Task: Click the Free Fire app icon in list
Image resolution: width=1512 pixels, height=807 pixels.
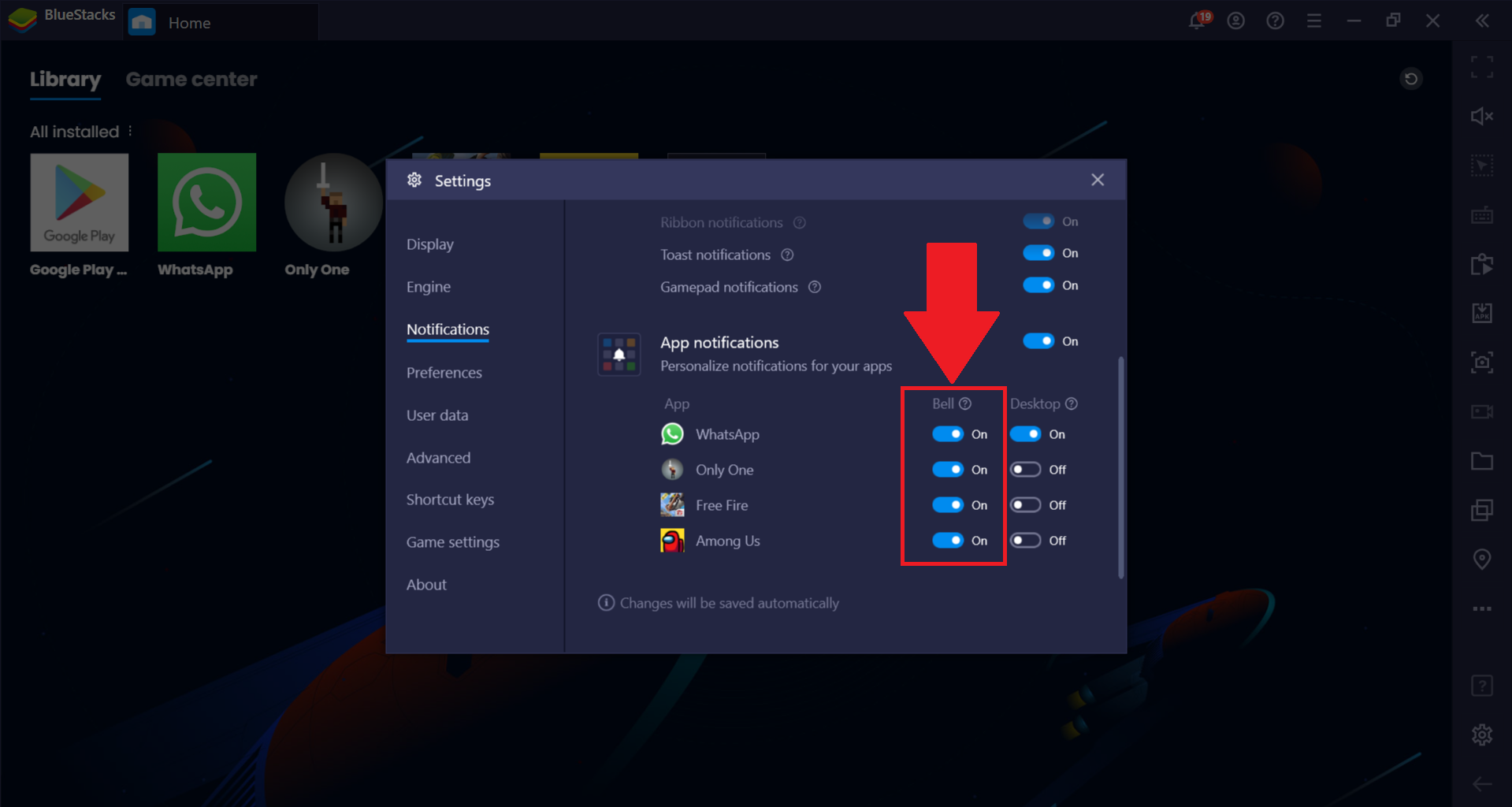Action: (x=672, y=505)
